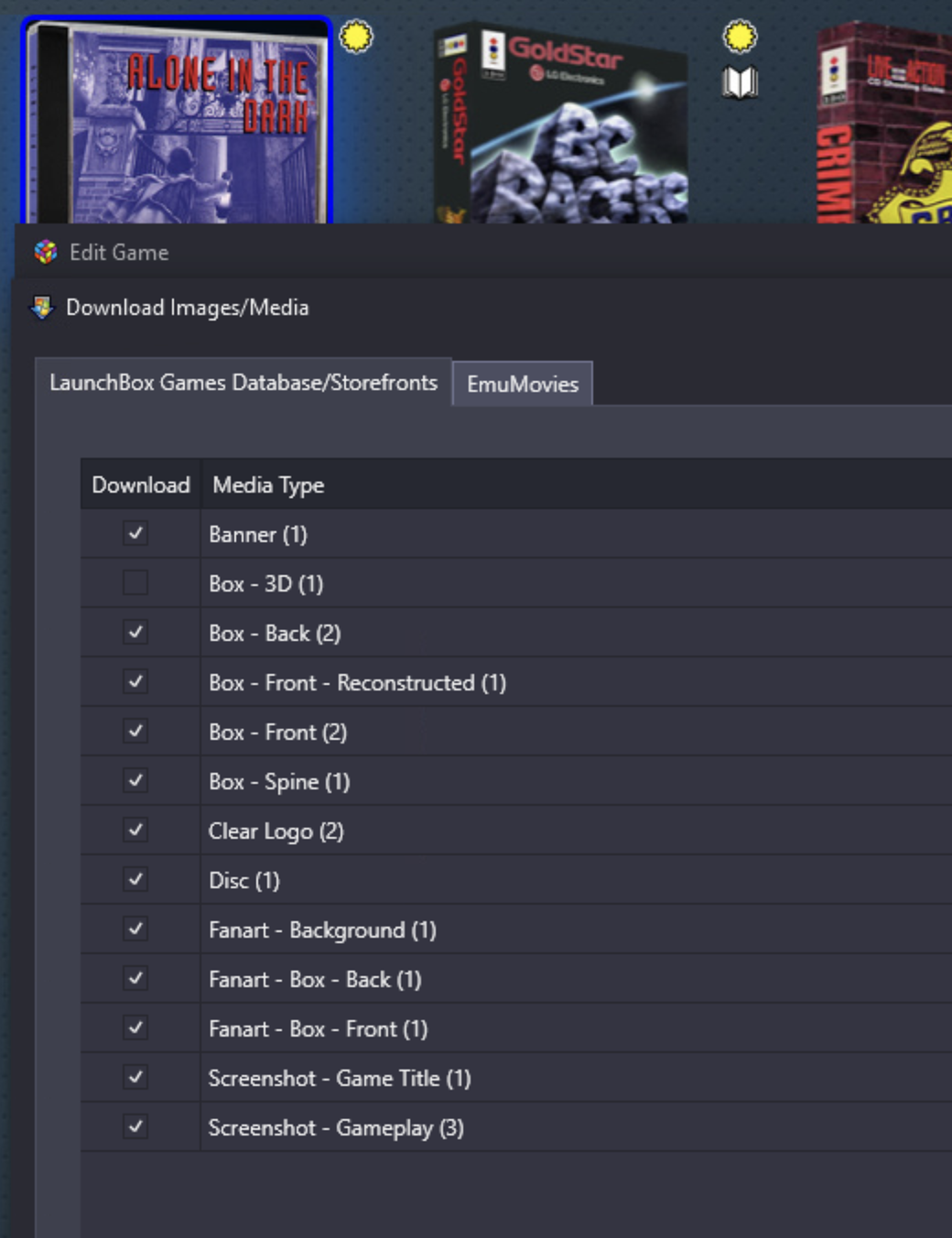The width and height of the screenshot is (952, 1238).
Task: Click the manual book icon beside BC Racers
Action: point(740,83)
